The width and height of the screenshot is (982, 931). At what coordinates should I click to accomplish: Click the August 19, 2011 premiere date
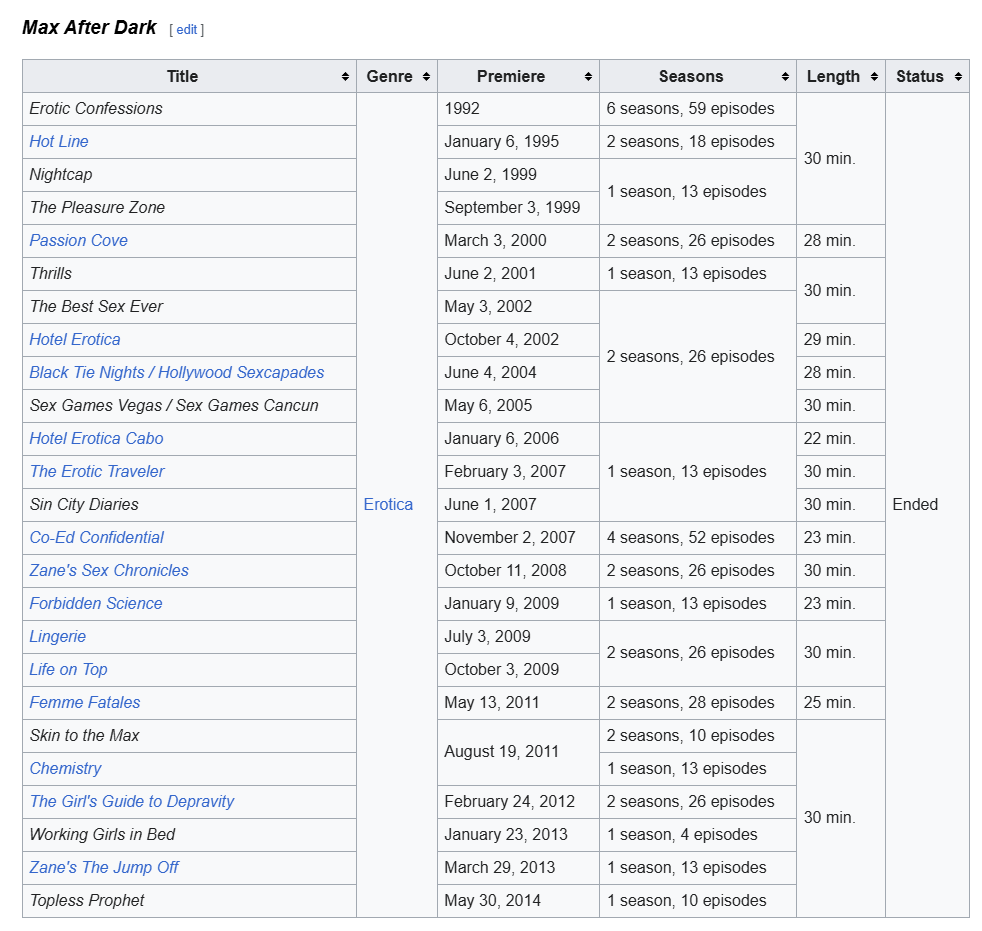tap(501, 751)
